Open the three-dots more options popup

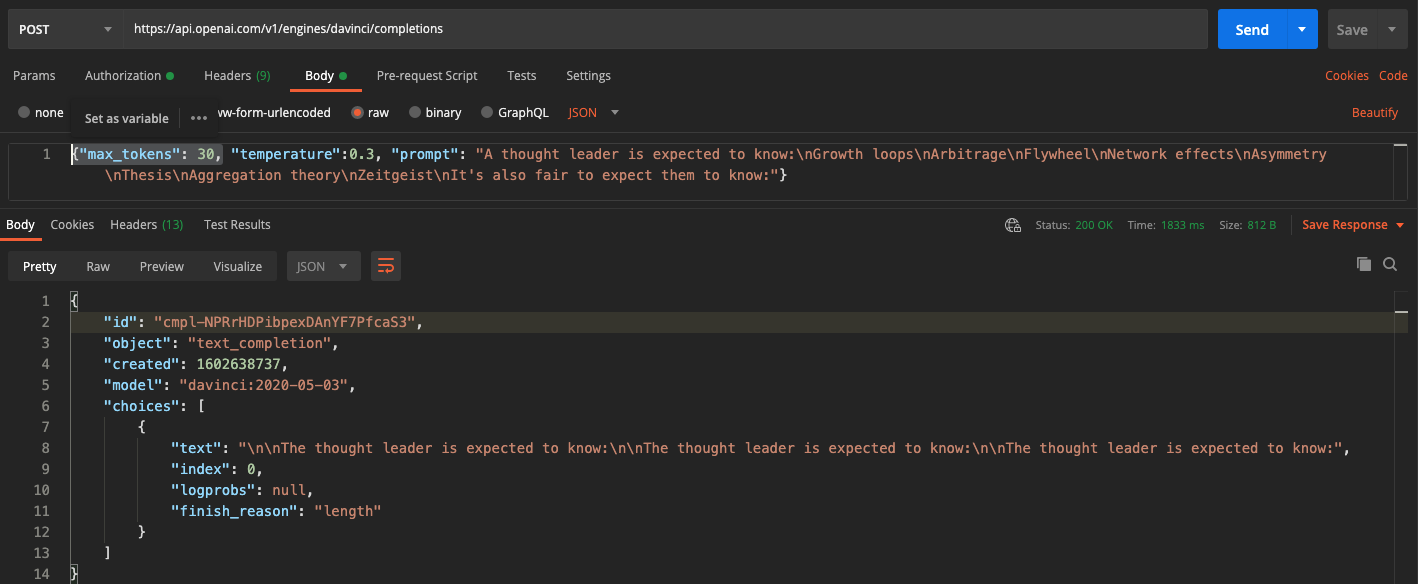point(199,118)
